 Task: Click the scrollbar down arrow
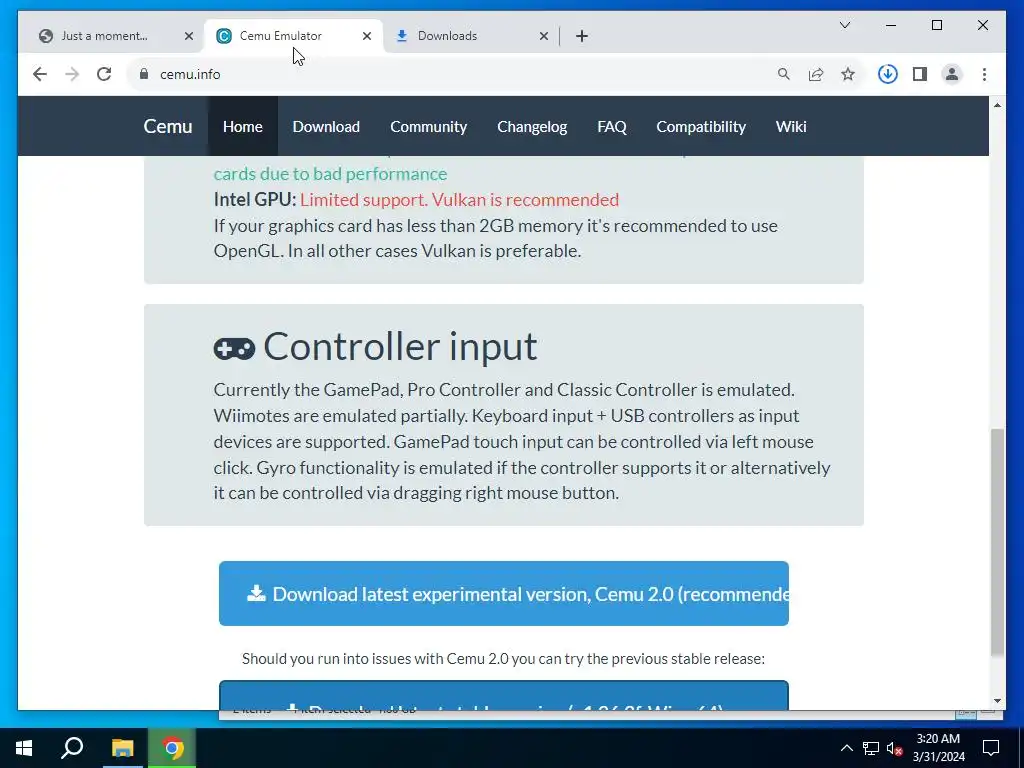997,701
